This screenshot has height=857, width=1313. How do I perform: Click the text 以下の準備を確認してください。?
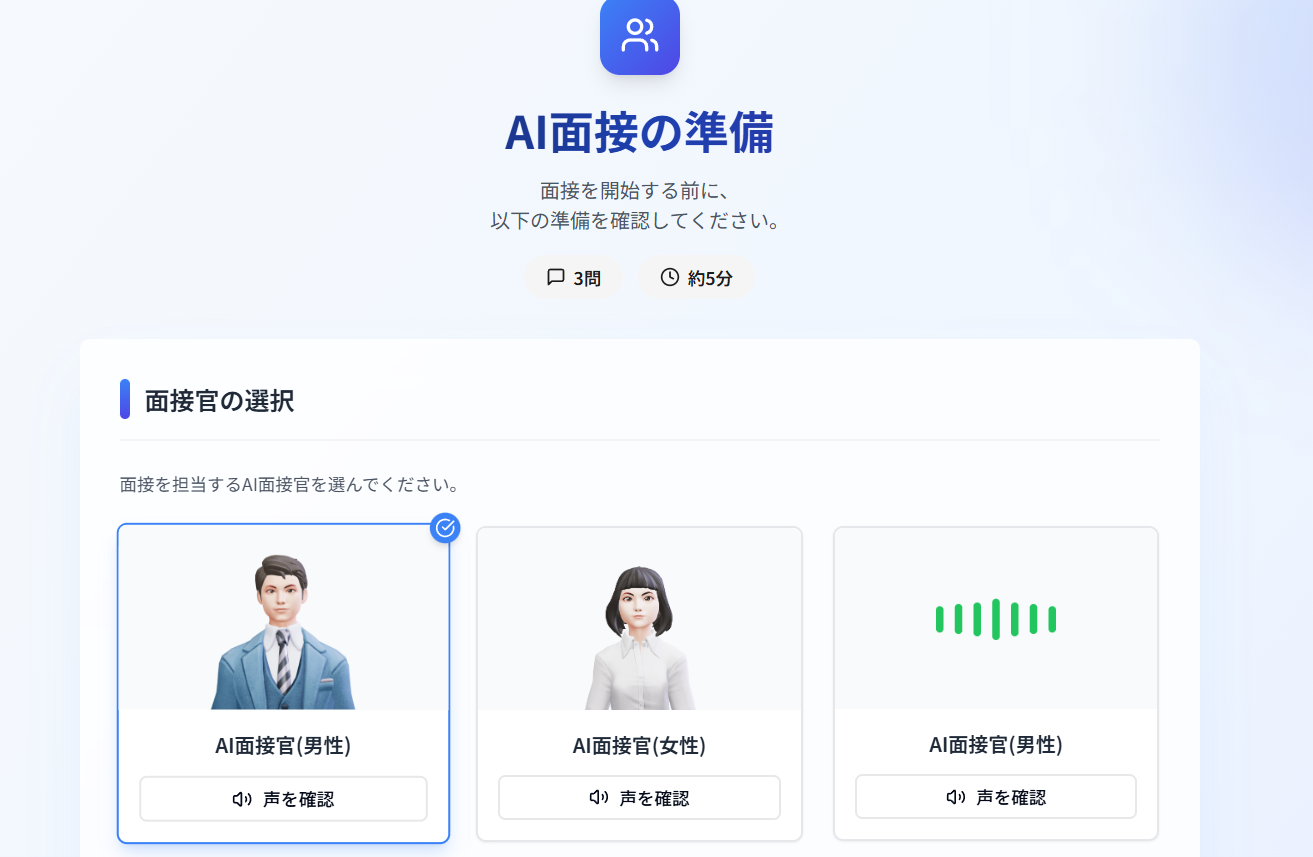[x=636, y=220]
